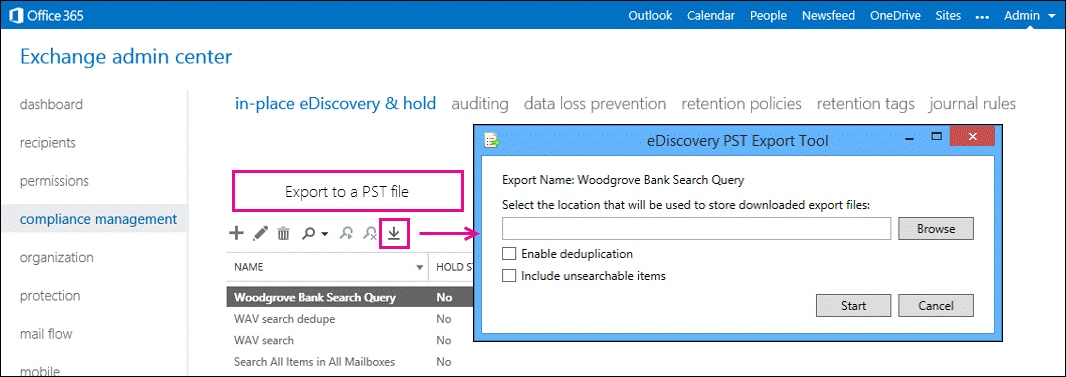Check Include unsearchable items
1066x377 pixels.
coord(509,276)
